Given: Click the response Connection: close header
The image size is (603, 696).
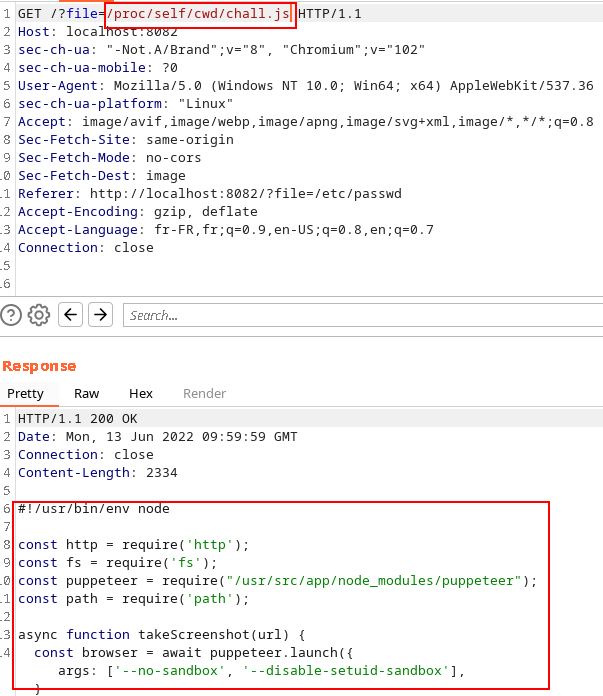Looking at the screenshot, I should tap(86, 455).
